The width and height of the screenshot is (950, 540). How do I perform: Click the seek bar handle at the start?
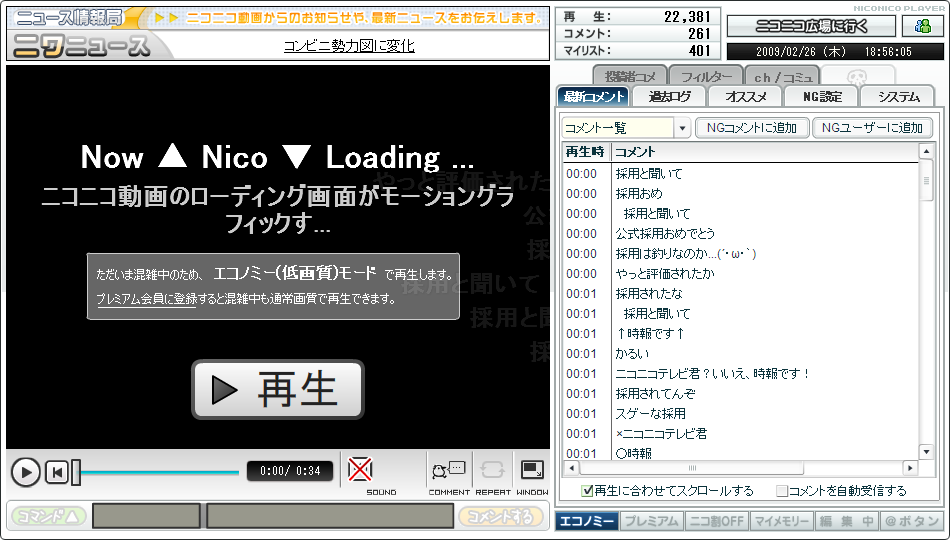(x=76, y=472)
